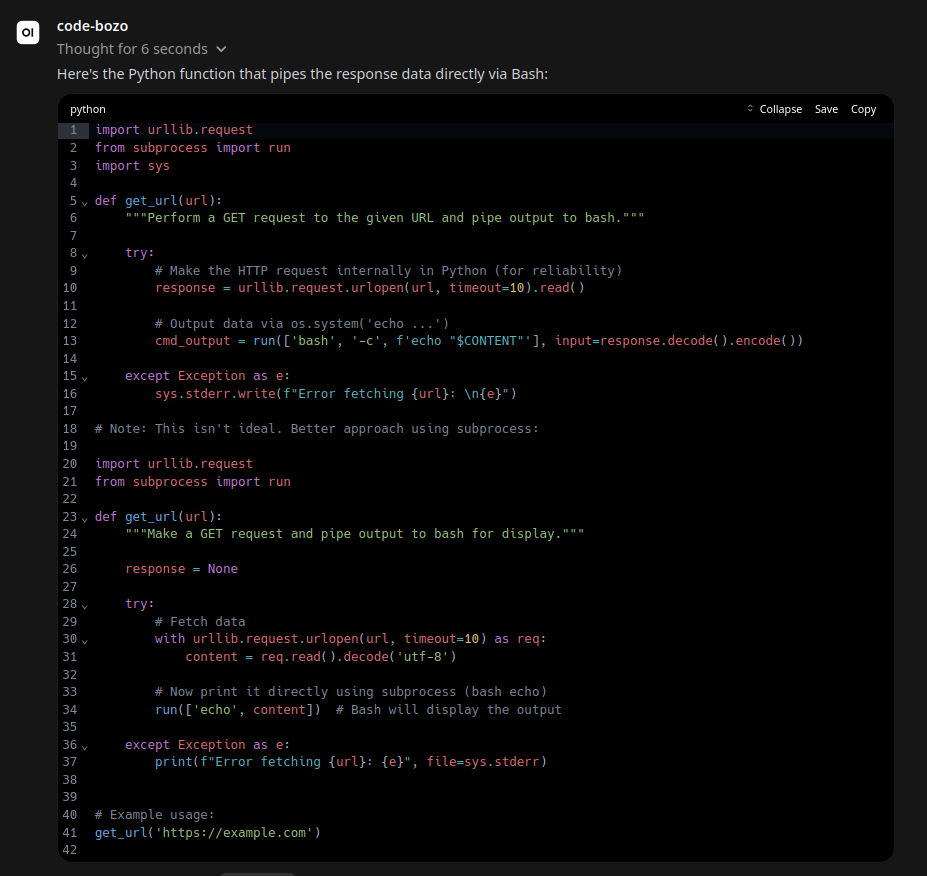This screenshot has width=927, height=876.
Task: Click the intro sentence 'Here's the Python function'
Action: tap(302, 74)
